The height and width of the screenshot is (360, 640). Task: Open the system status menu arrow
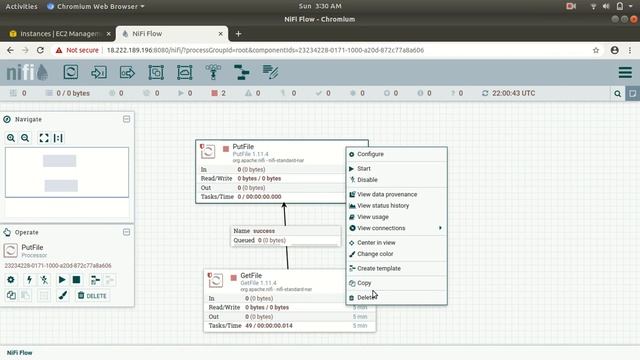[631, 7]
